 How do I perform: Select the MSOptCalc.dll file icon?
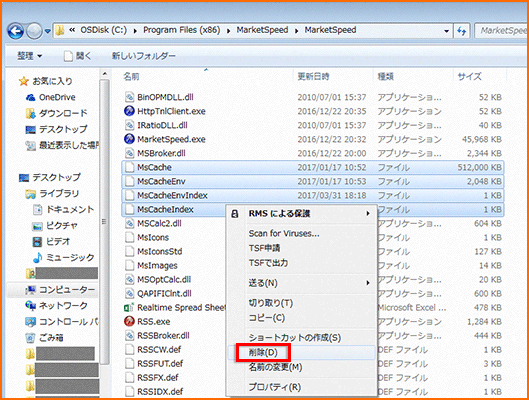[x=129, y=280]
